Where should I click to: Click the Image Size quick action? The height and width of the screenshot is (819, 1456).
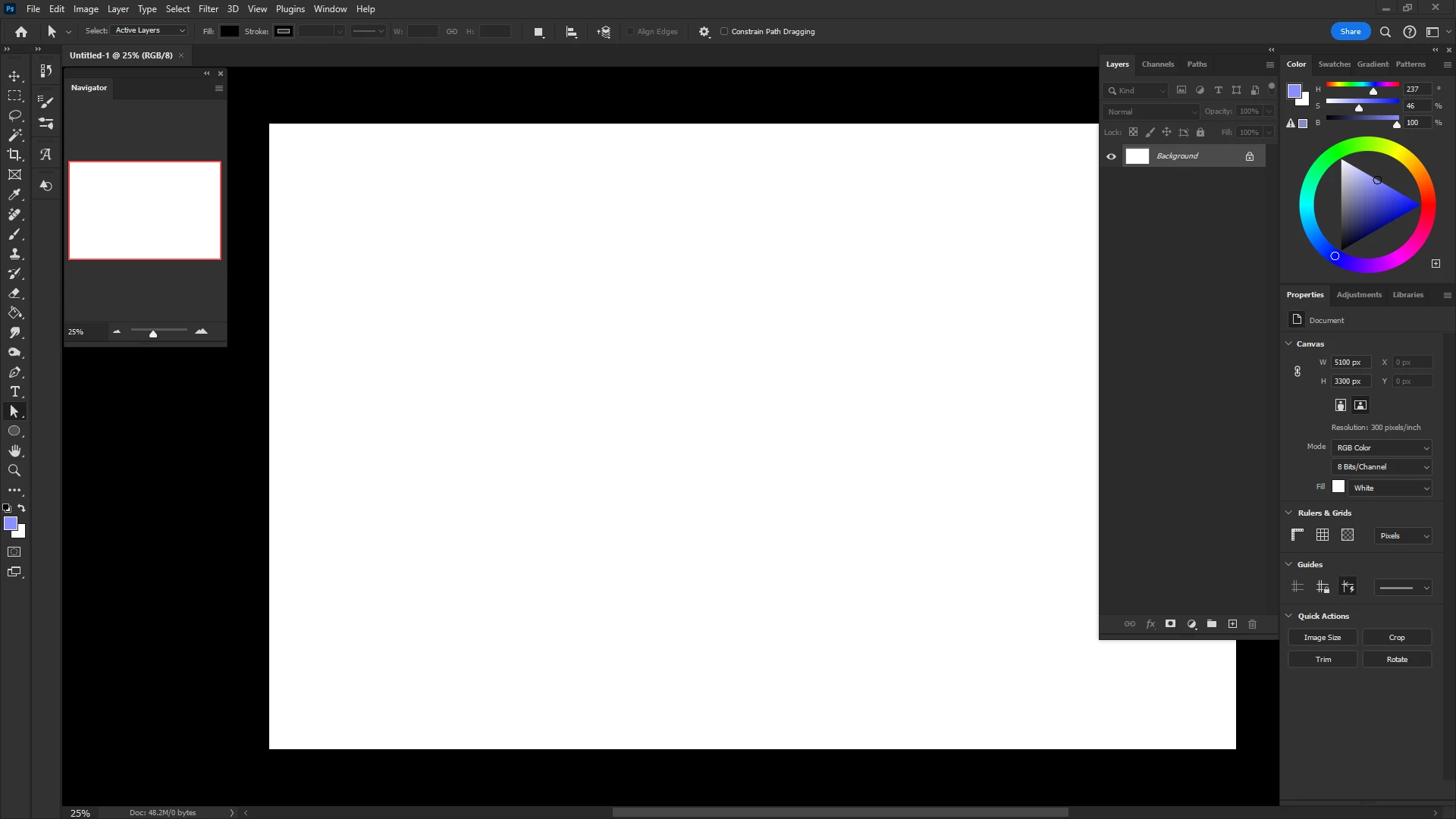coord(1322,638)
